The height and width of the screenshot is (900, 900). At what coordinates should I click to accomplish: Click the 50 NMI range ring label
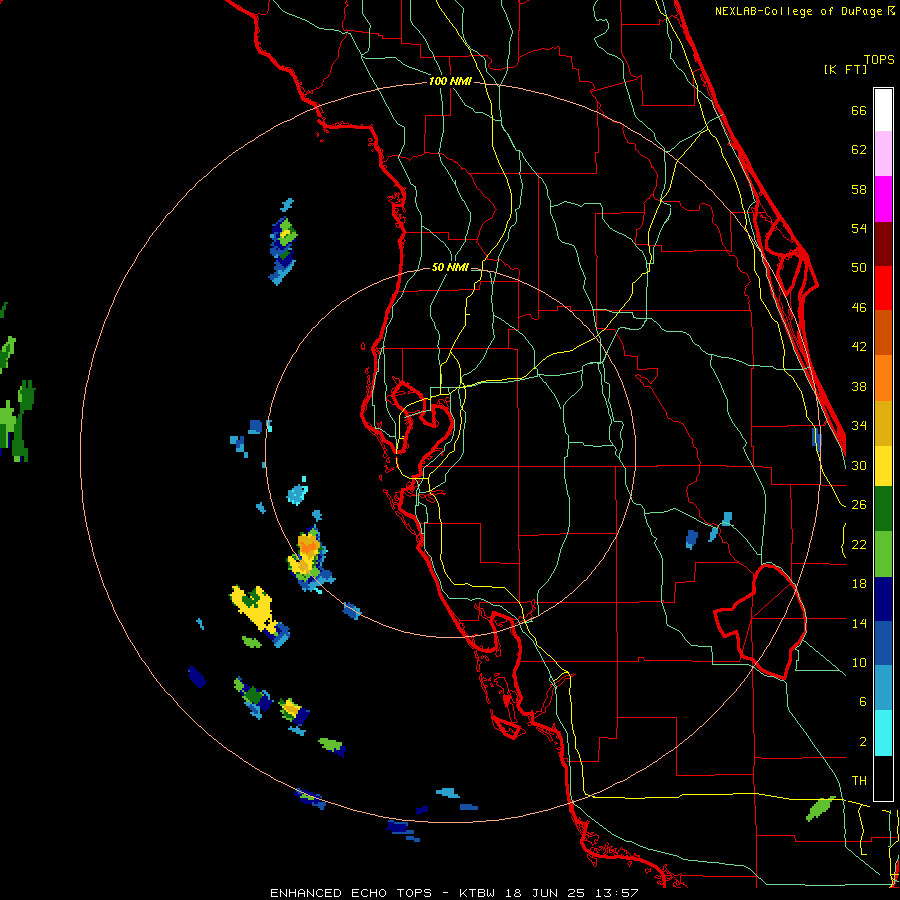pyautogui.click(x=449, y=267)
